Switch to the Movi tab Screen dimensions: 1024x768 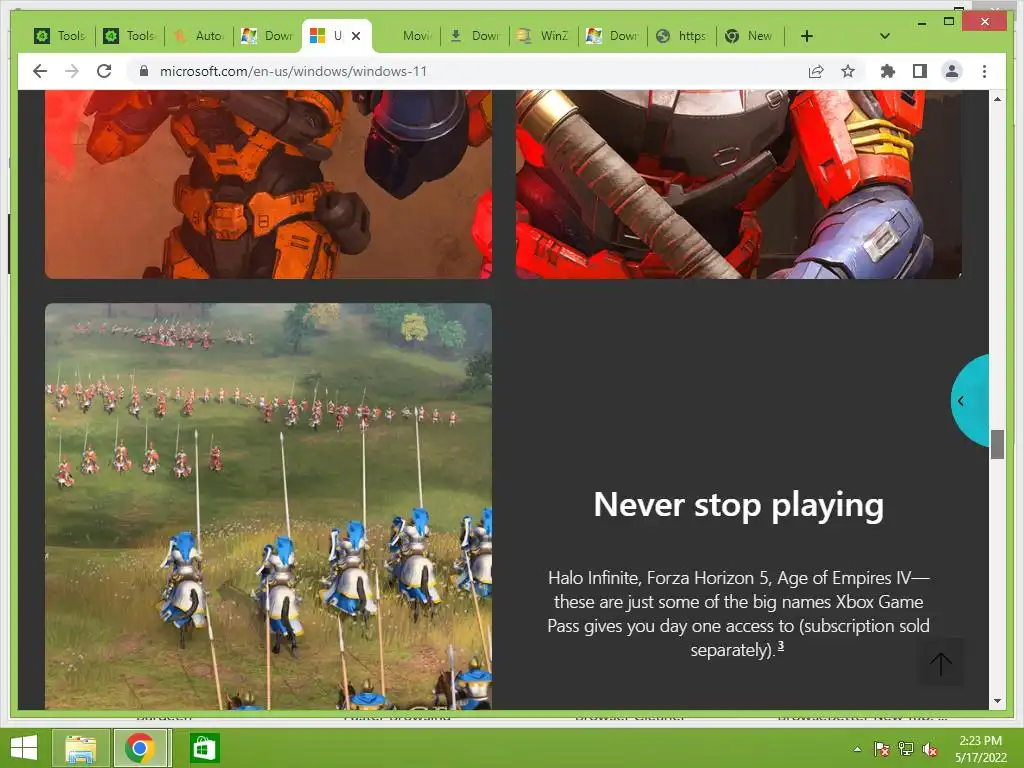pos(406,36)
